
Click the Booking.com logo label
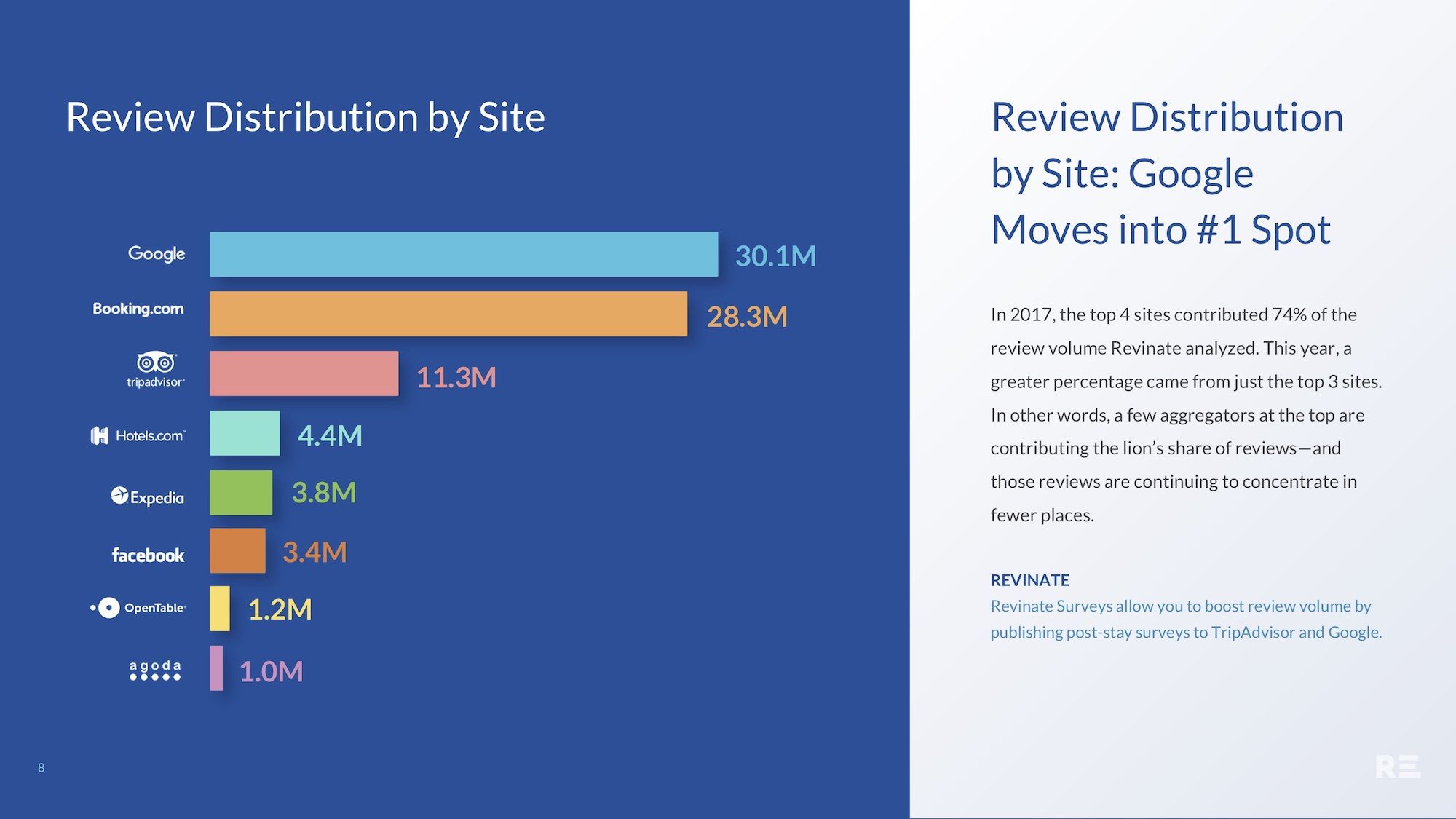138,309
